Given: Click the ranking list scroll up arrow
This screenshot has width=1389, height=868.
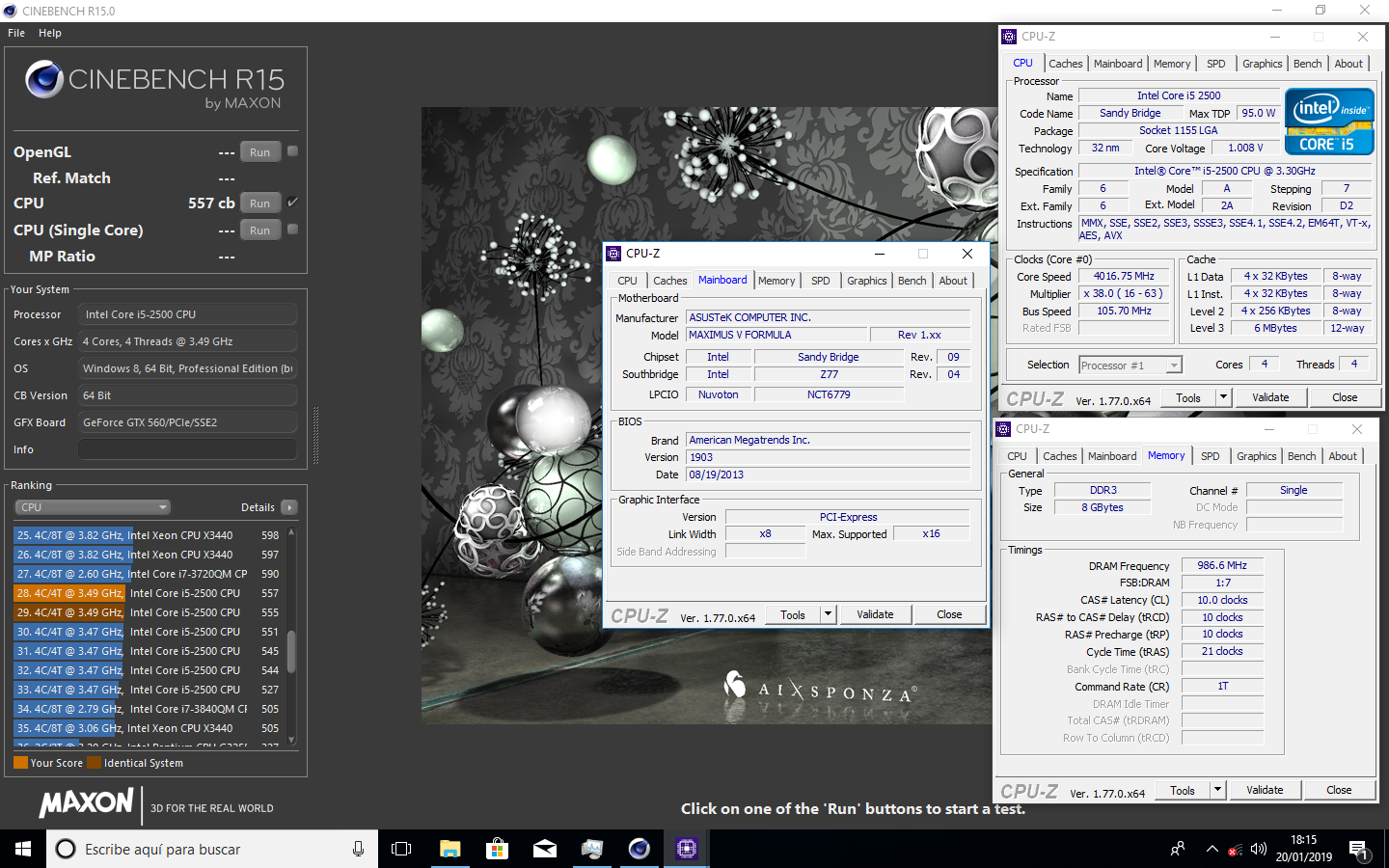Looking at the screenshot, I should point(291,532).
